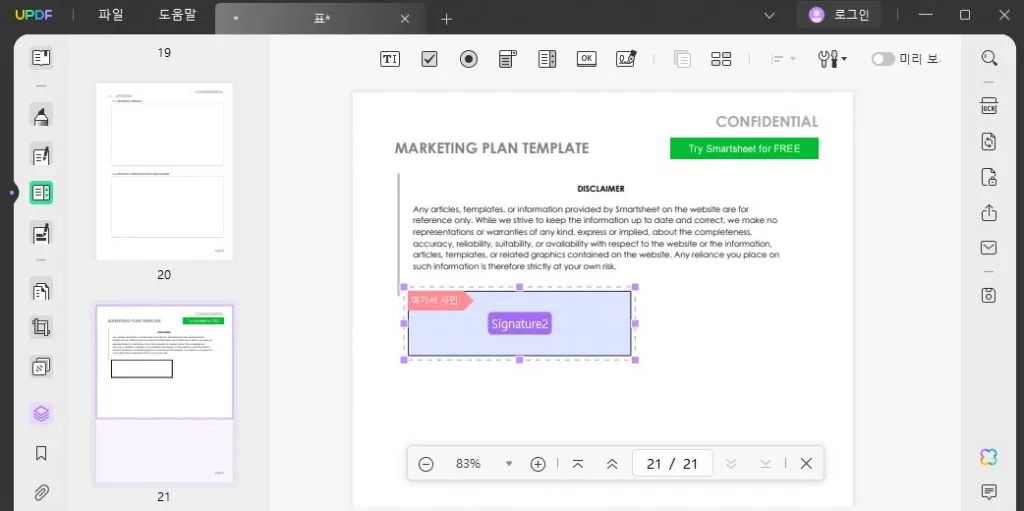Screen dimensions: 1024x511
Task: Open the Page Tools (watermark) icon in sidebar
Action: 41,367
